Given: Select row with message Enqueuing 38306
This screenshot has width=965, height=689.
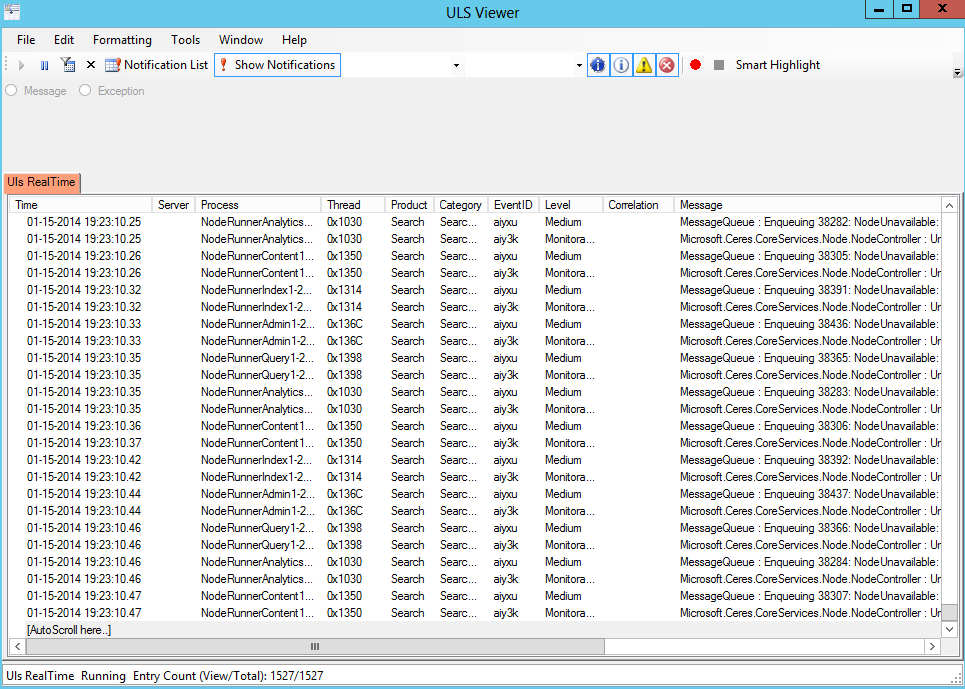Looking at the screenshot, I should pos(475,426).
